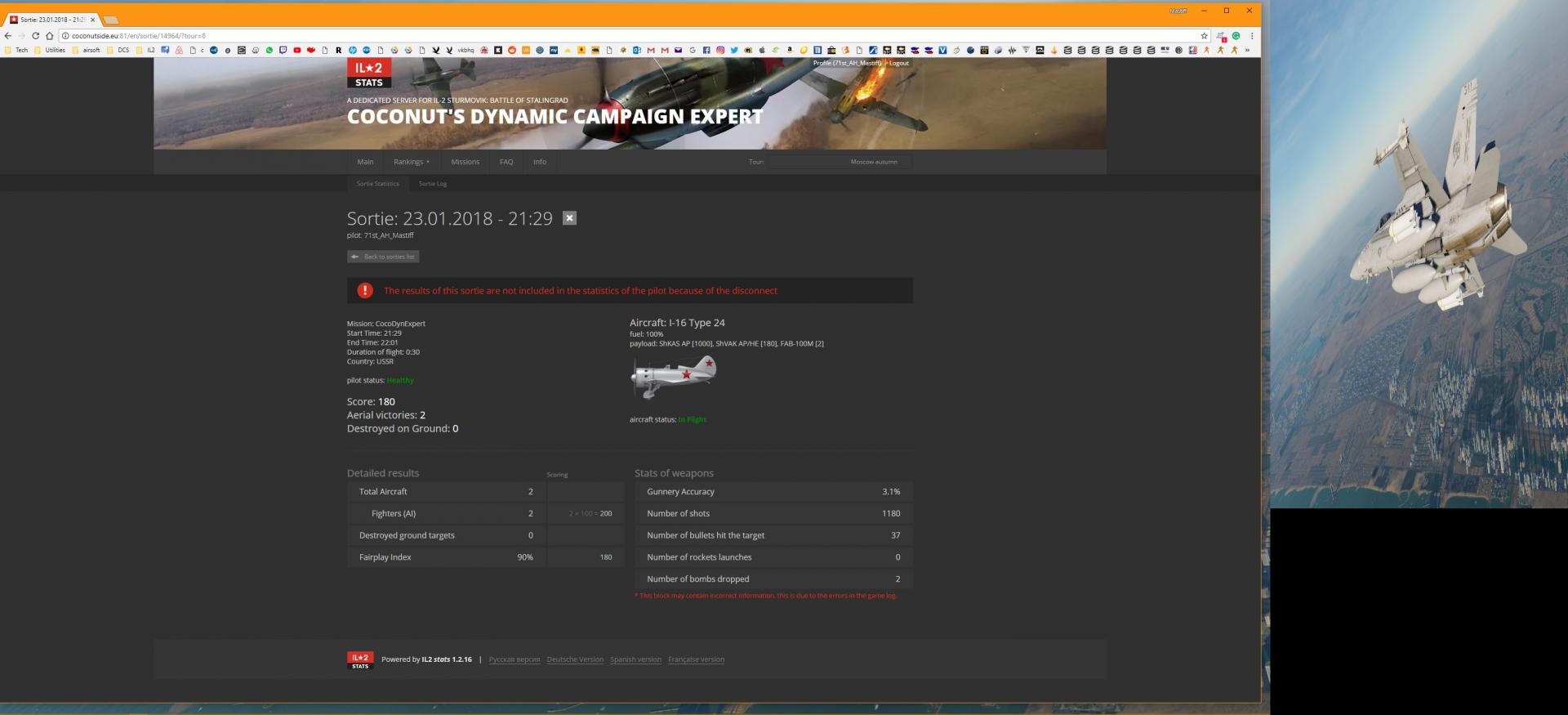The width and height of the screenshot is (1568, 715).
Task: Select the pilot name 71st_AH_Mastiff text
Action: click(389, 235)
